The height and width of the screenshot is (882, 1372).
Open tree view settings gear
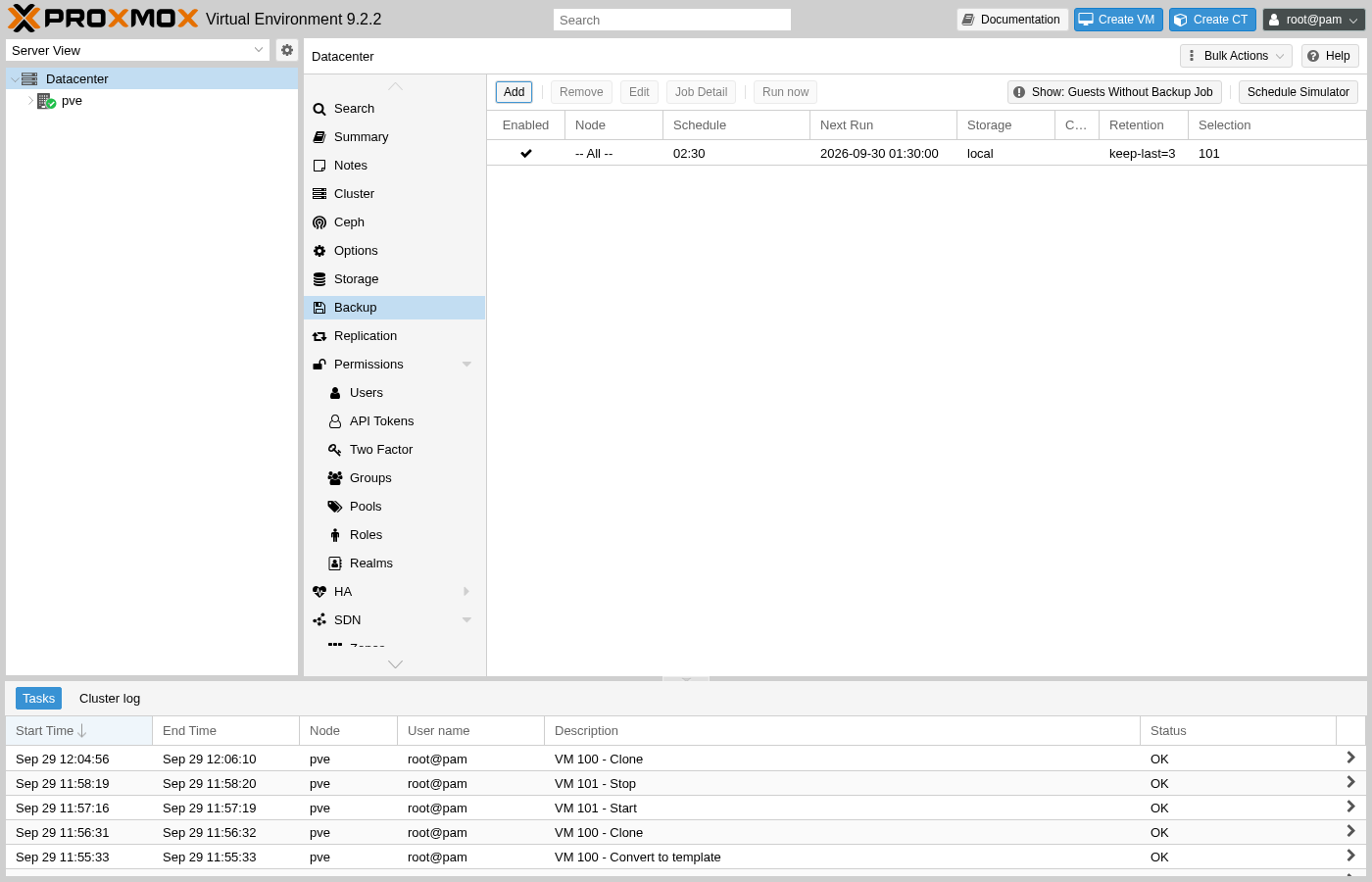tap(287, 50)
